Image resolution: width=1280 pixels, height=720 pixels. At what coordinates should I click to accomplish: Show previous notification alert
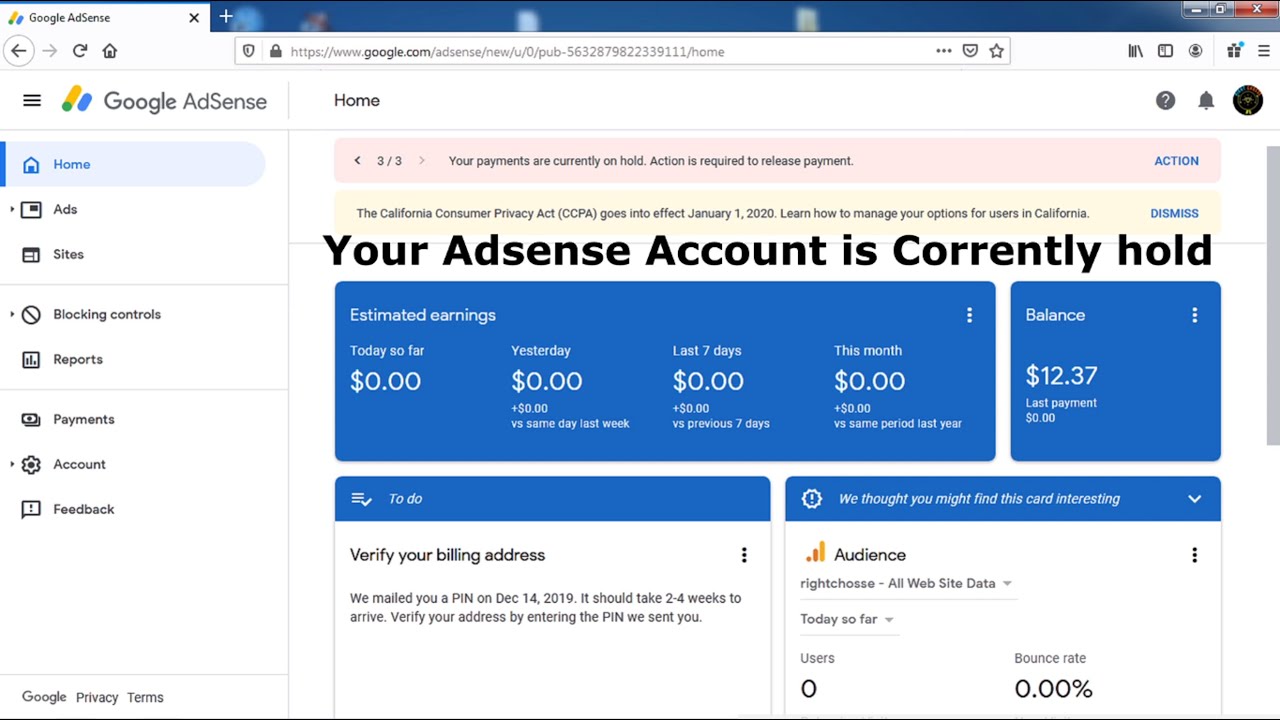357,160
